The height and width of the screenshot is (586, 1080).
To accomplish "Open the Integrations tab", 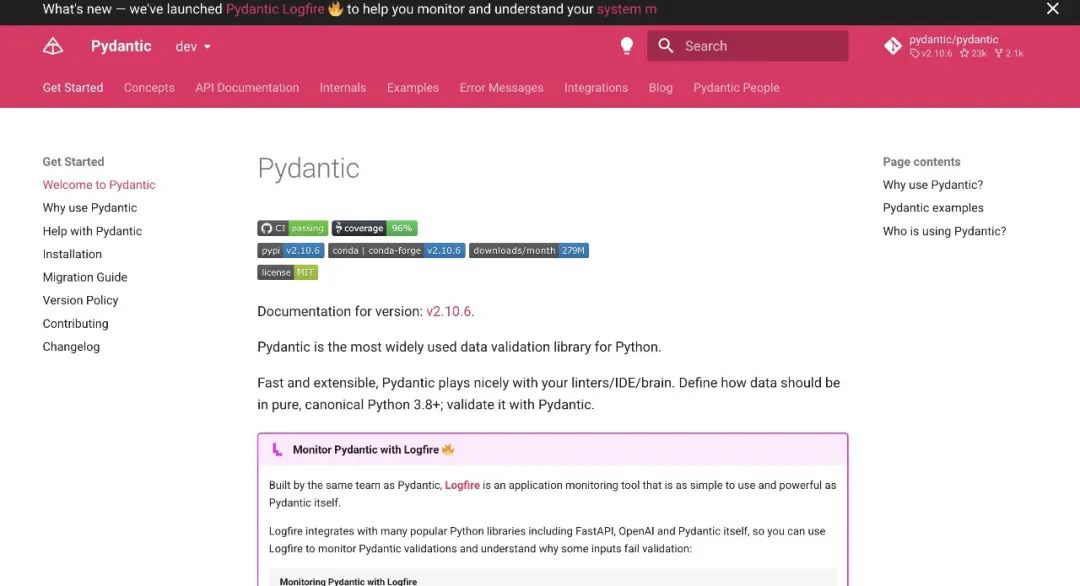I will 596,87.
